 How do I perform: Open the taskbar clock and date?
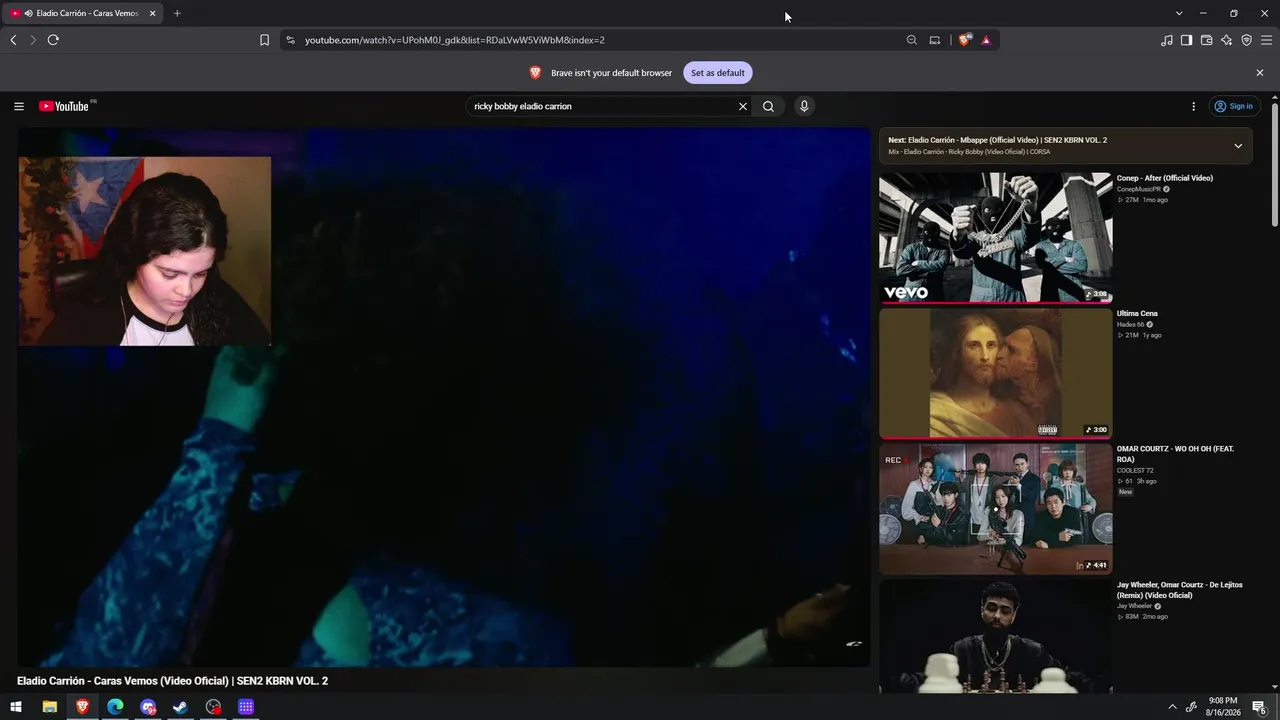point(1223,707)
